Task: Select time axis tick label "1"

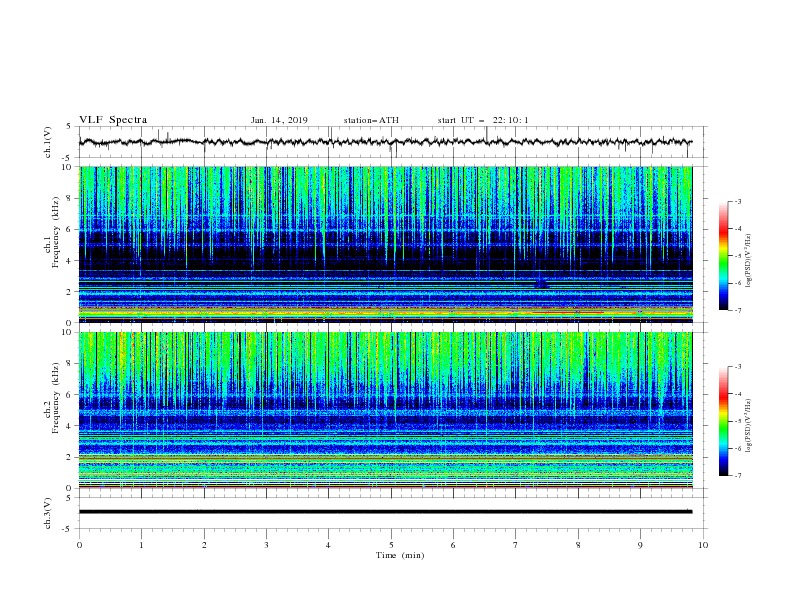Action: point(141,545)
